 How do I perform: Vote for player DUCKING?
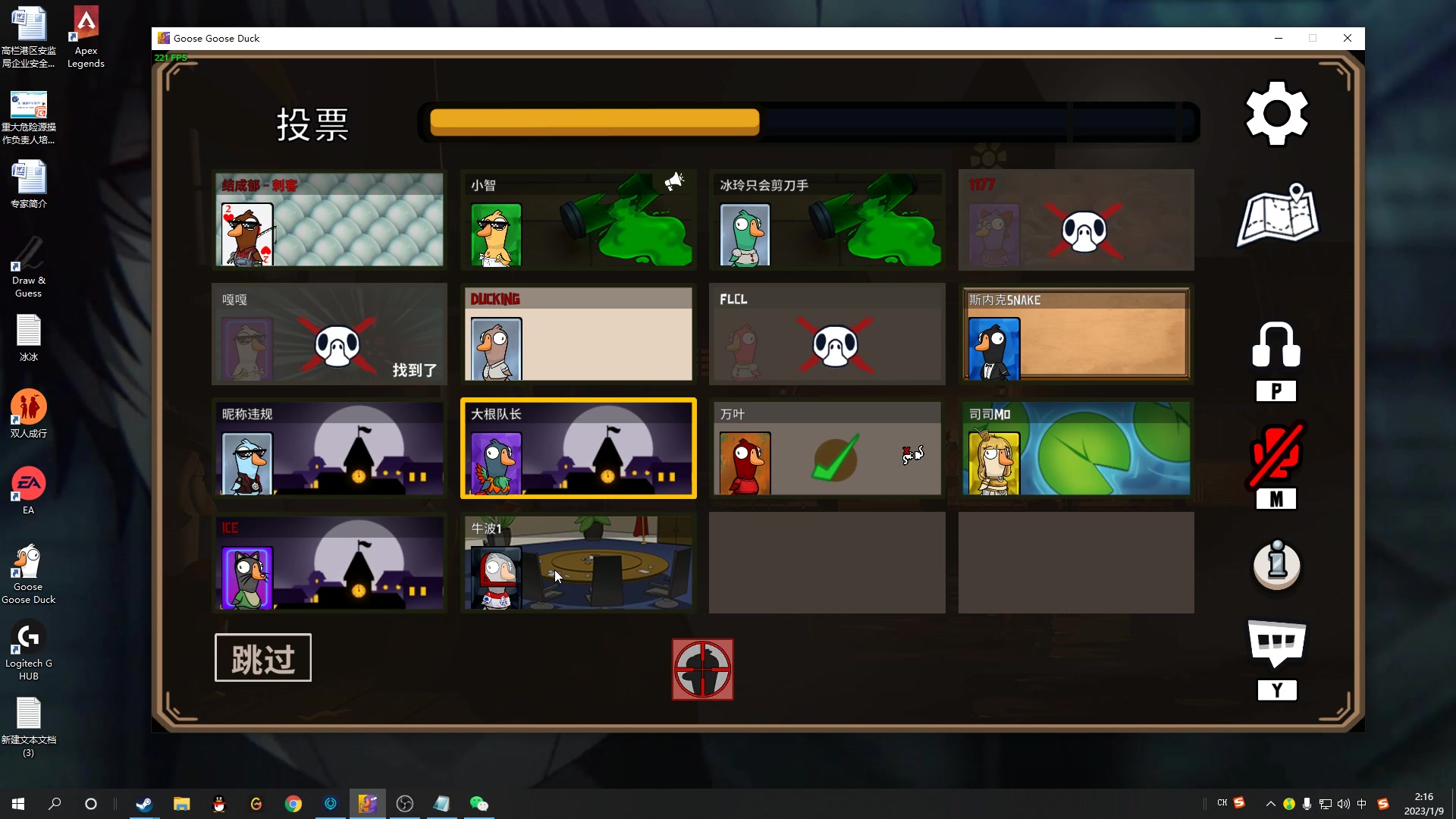tap(578, 334)
